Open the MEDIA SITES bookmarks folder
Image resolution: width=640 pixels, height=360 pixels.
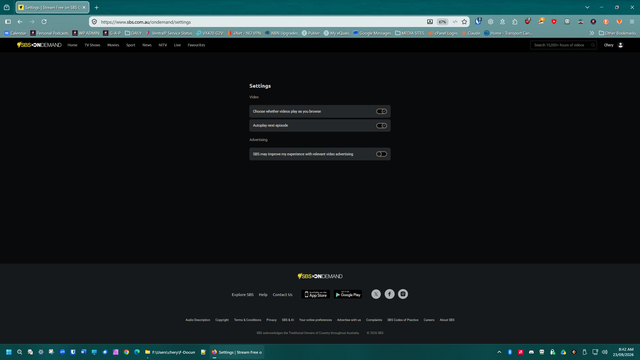410,33
